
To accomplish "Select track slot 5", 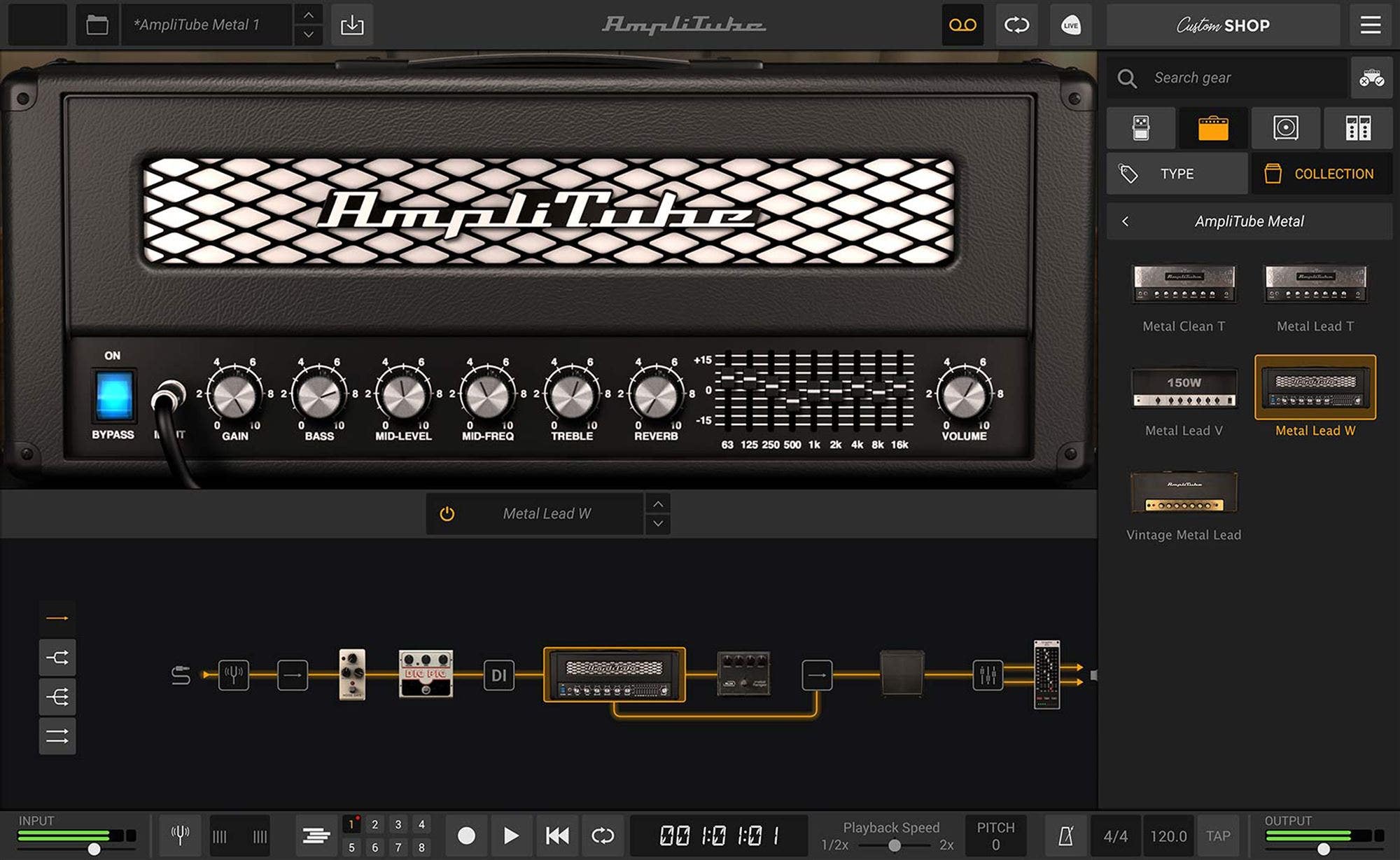I will tap(351, 847).
